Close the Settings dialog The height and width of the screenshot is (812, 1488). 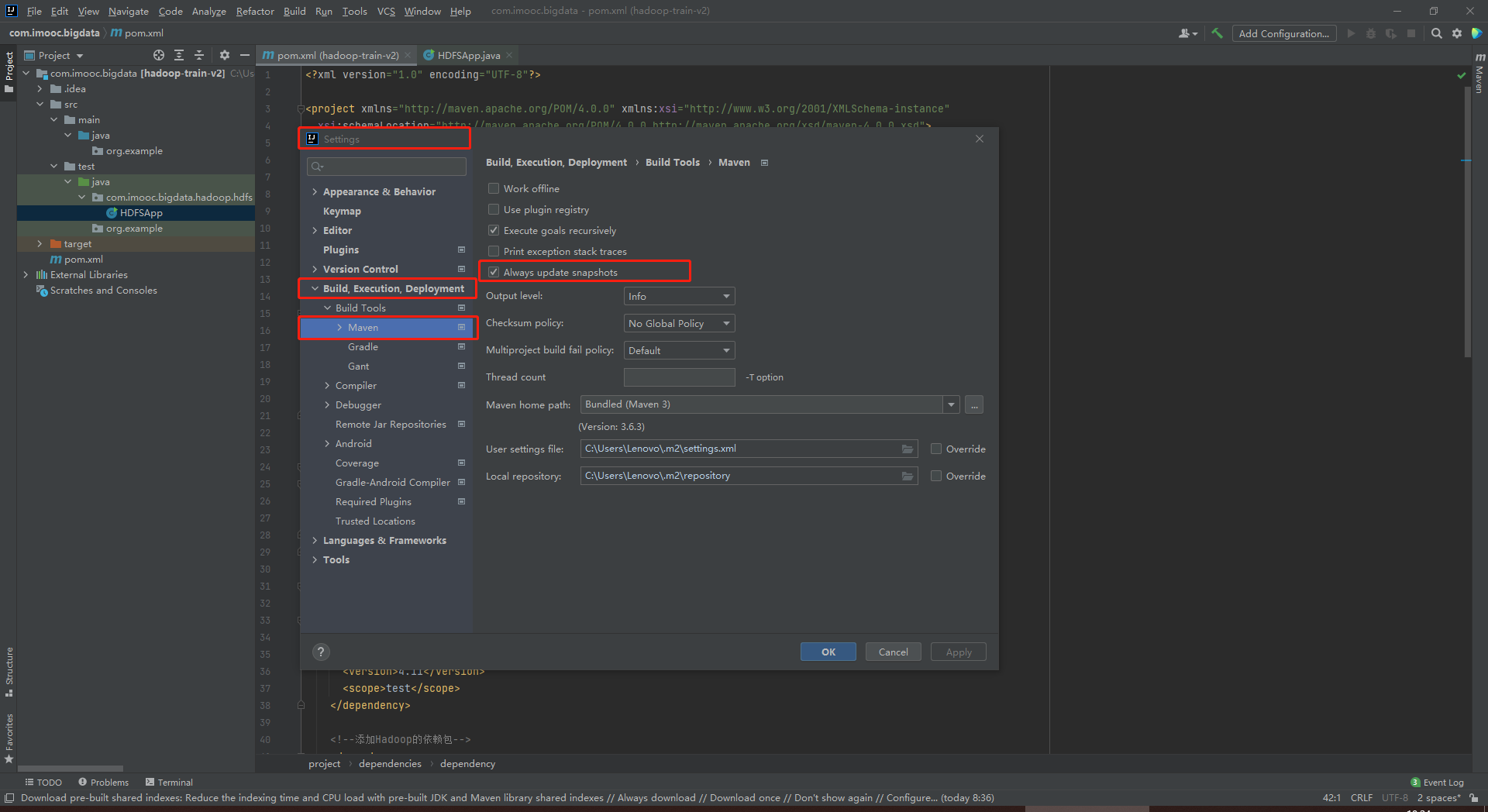980,139
